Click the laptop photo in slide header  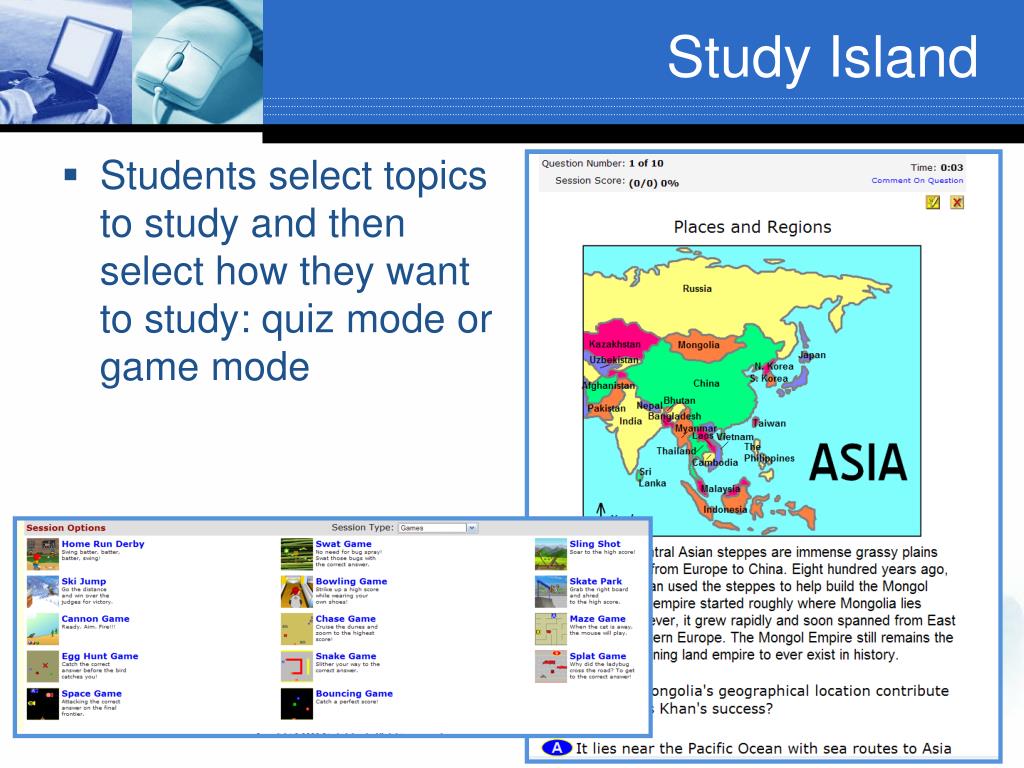[65, 62]
